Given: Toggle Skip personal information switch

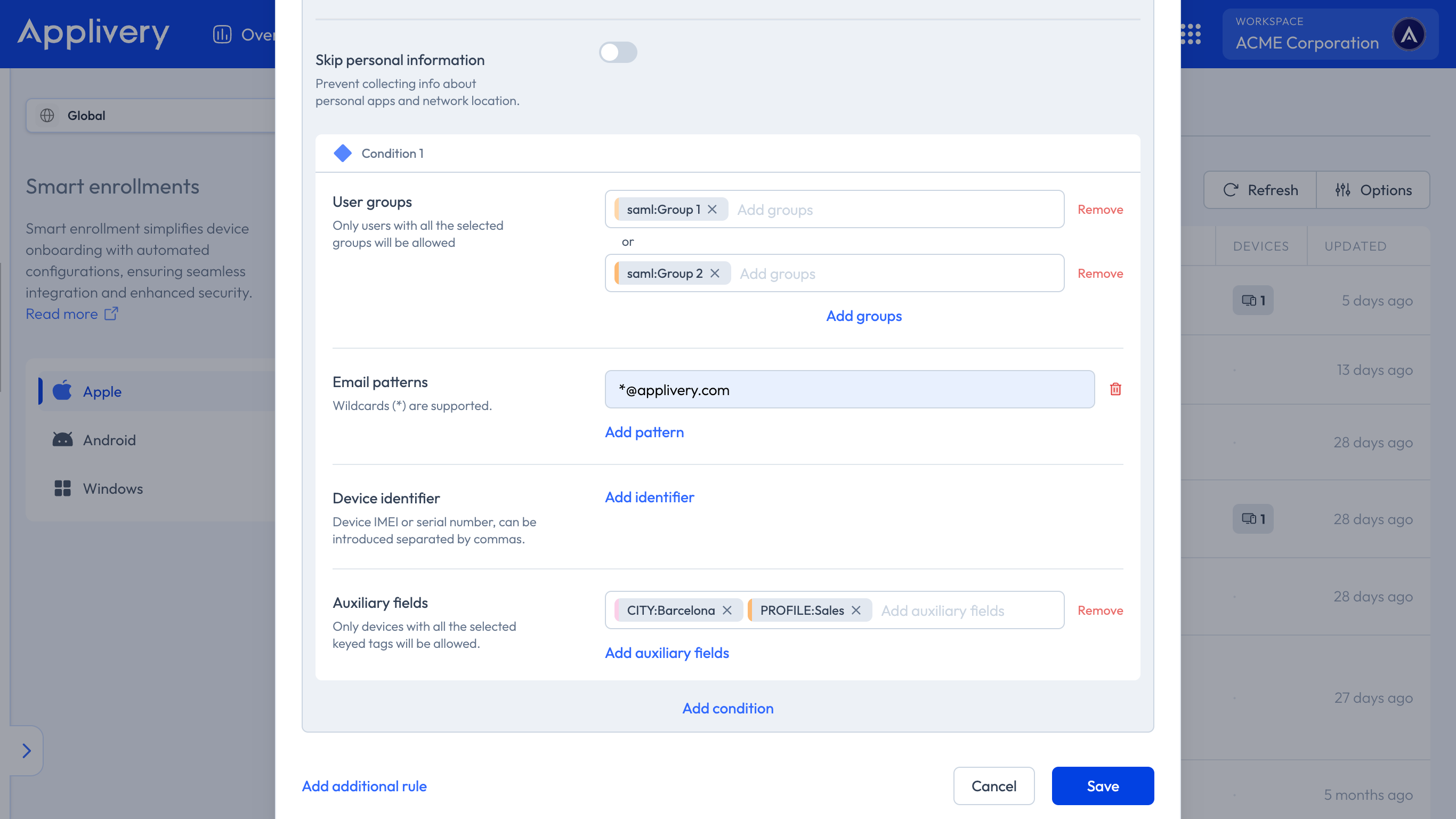Looking at the screenshot, I should coord(618,53).
